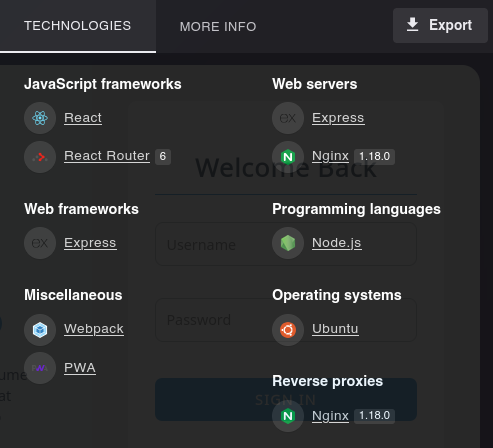Click the Express icon under Web servers

click(288, 118)
